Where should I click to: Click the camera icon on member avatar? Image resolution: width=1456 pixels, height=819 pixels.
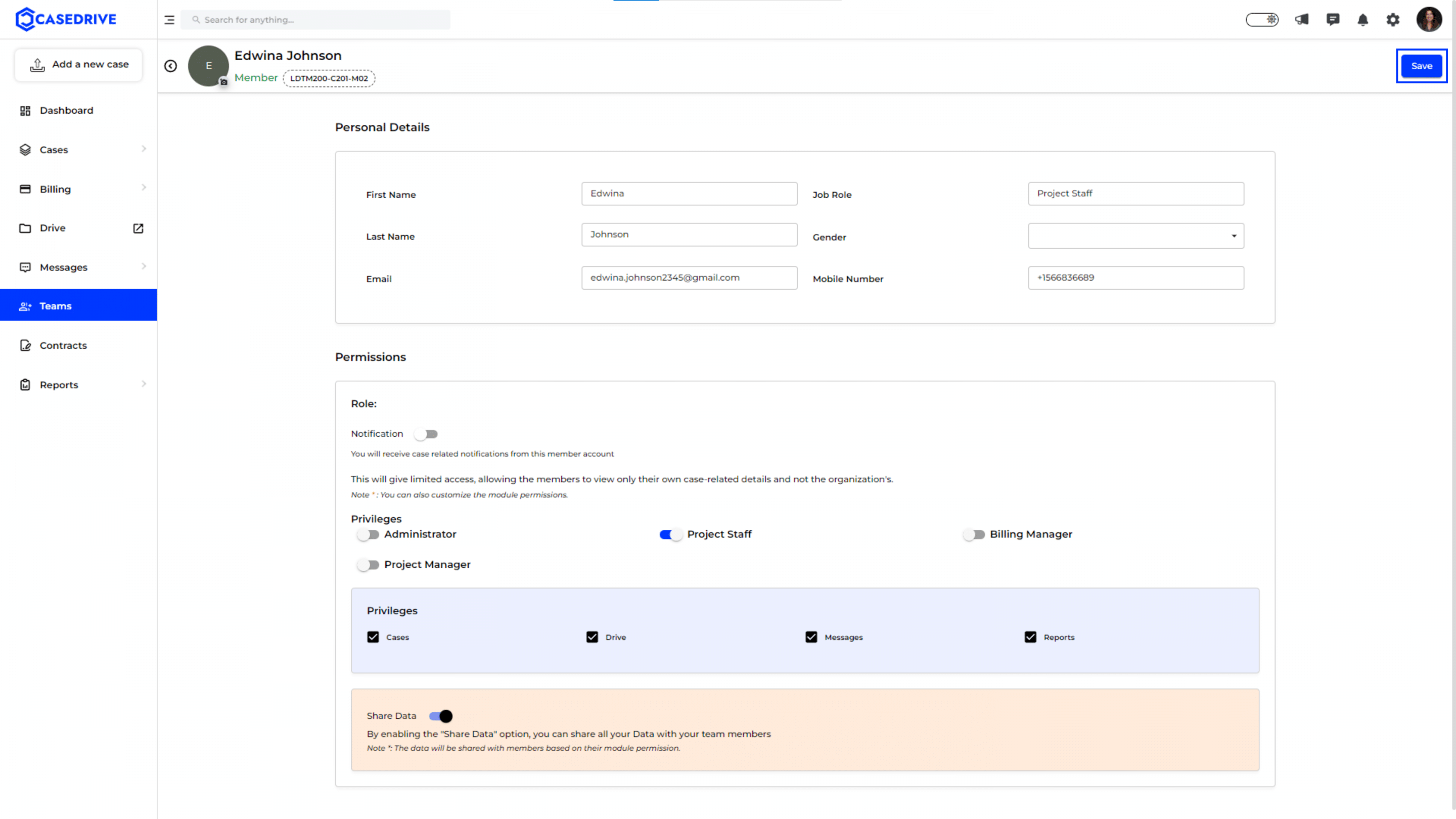click(x=224, y=82)
